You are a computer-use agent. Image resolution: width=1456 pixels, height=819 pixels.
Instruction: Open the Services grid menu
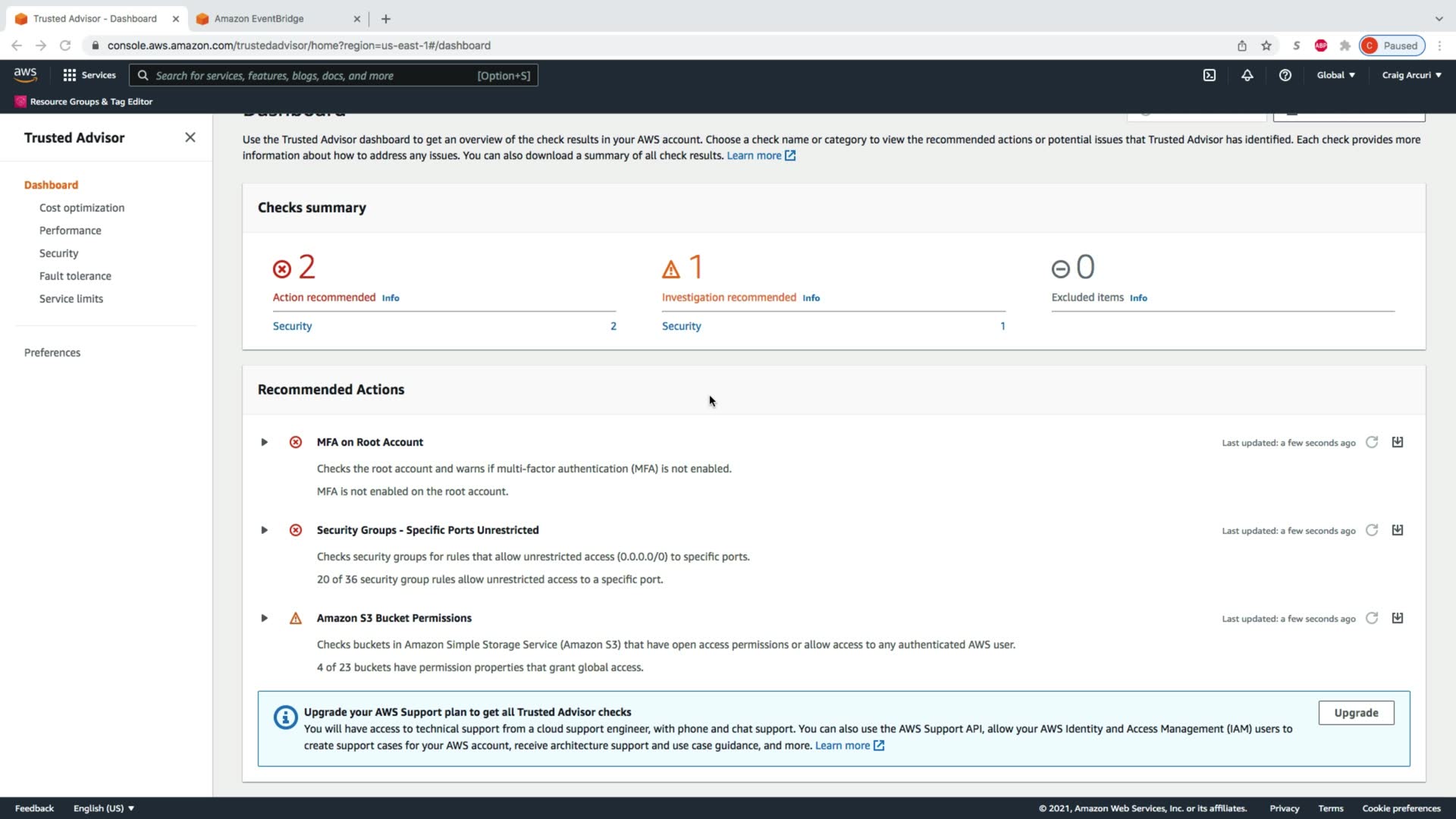[89, 75]
